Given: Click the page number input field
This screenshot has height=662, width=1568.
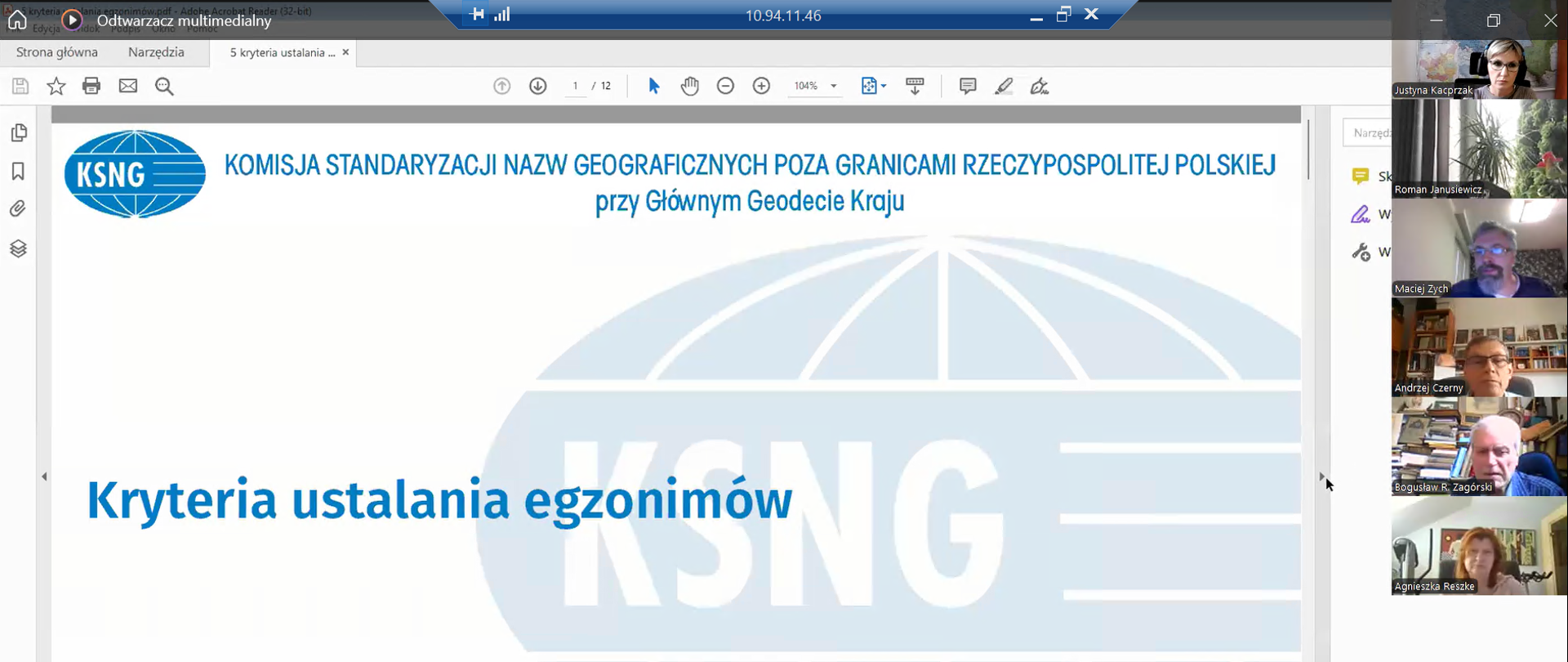Looking at the screenshot, I should 576,86.
